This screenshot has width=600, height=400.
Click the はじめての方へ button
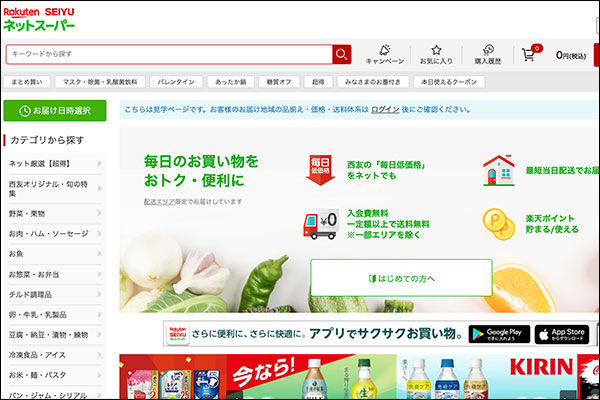point(401,278)
